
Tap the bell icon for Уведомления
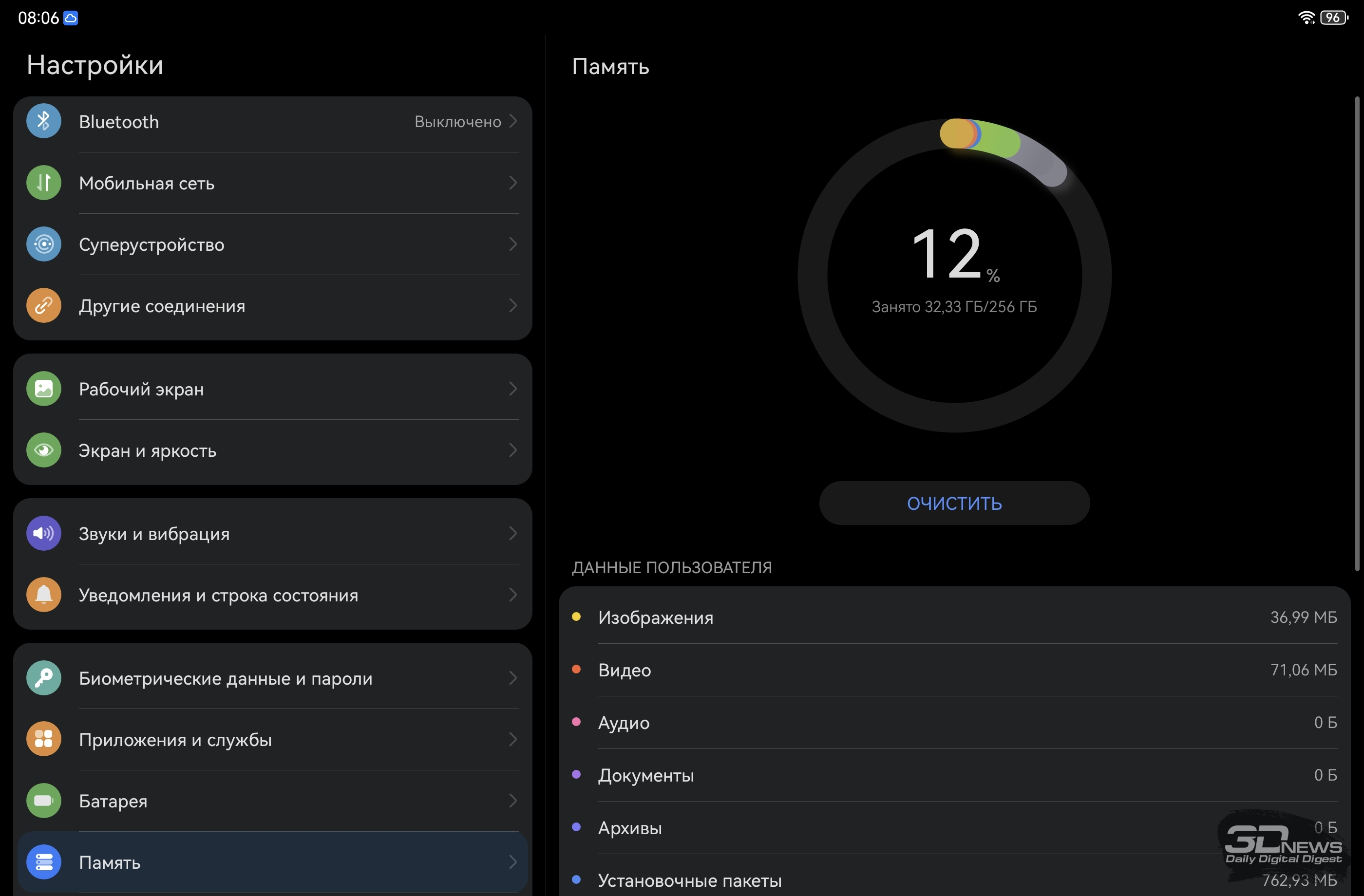coord(43,595)
